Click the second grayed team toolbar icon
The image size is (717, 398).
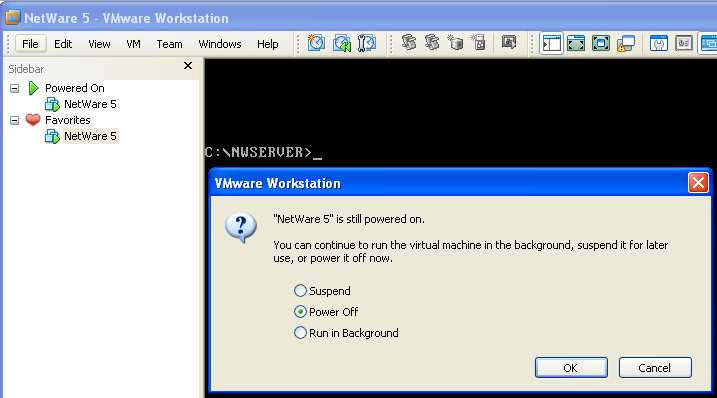click(x=432, y=43)
